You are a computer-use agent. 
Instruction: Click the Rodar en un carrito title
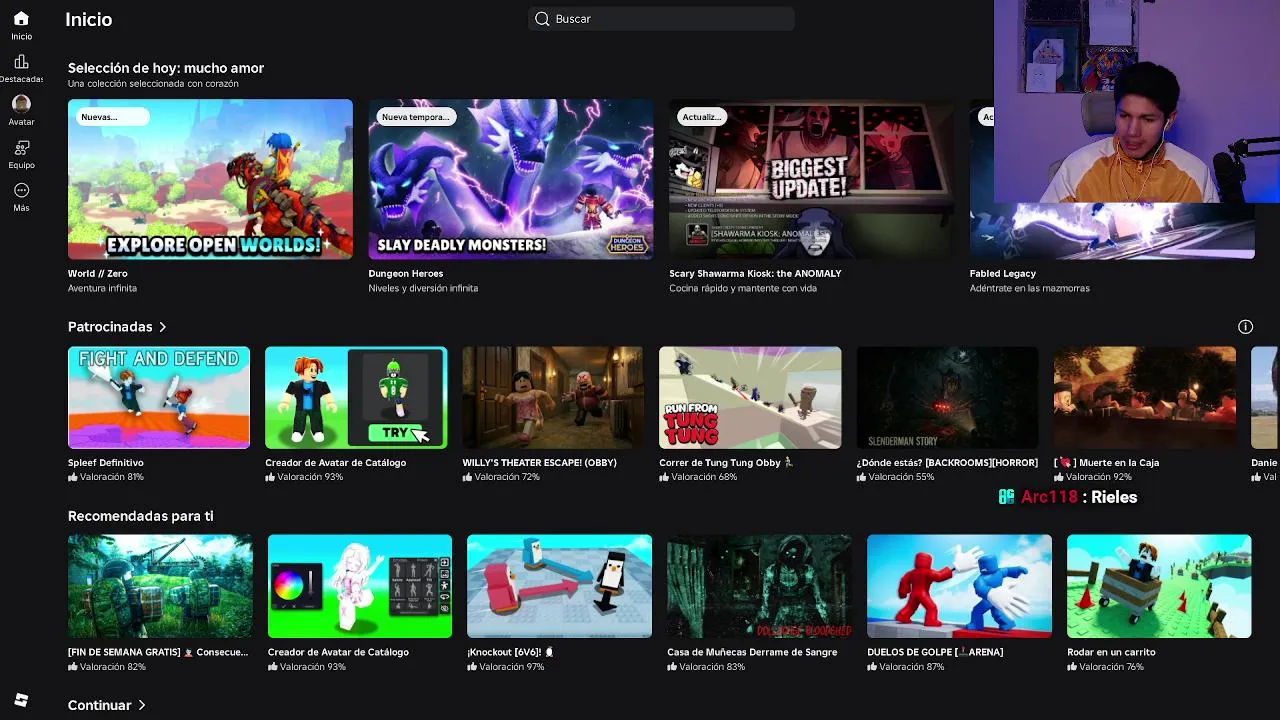tap(1111, 652)
